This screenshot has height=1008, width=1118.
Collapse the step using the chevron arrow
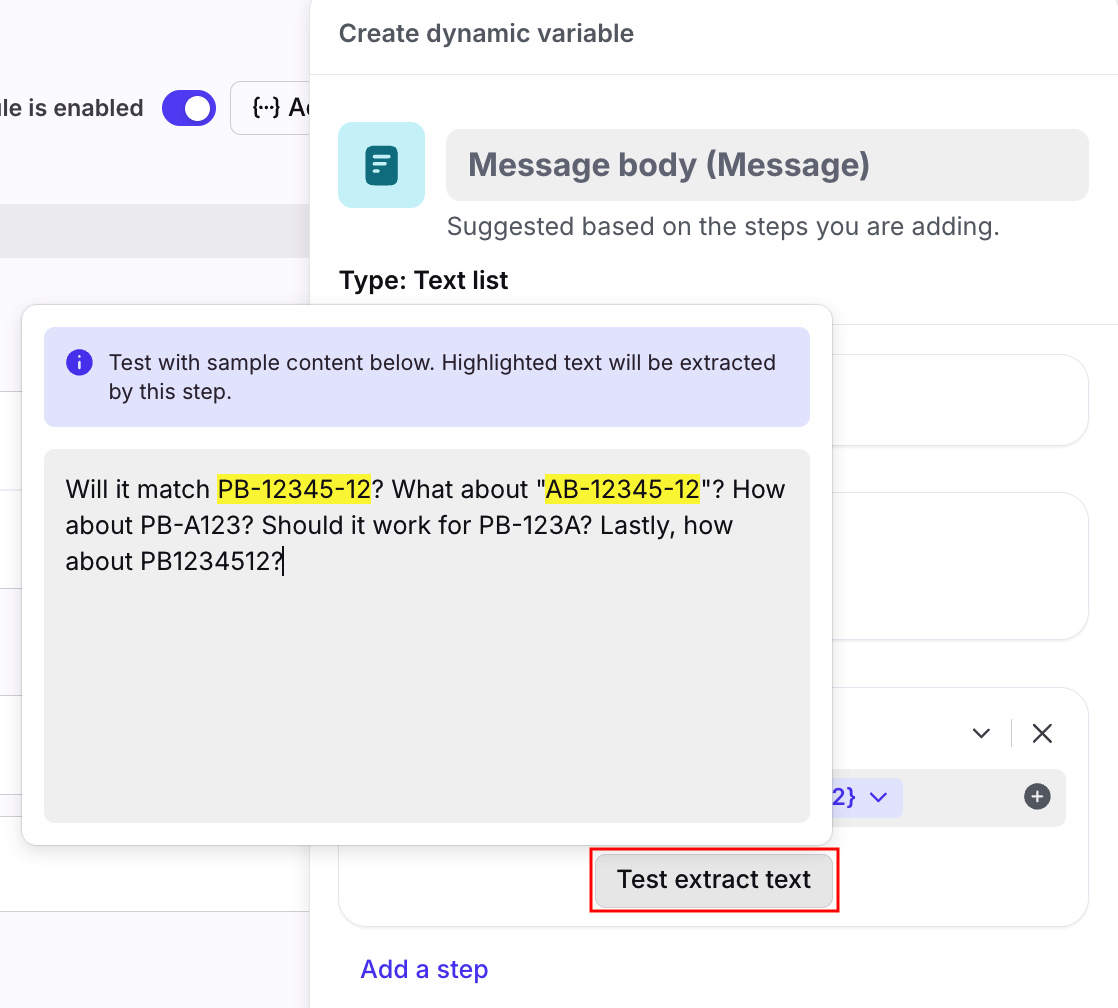point(981,733)
